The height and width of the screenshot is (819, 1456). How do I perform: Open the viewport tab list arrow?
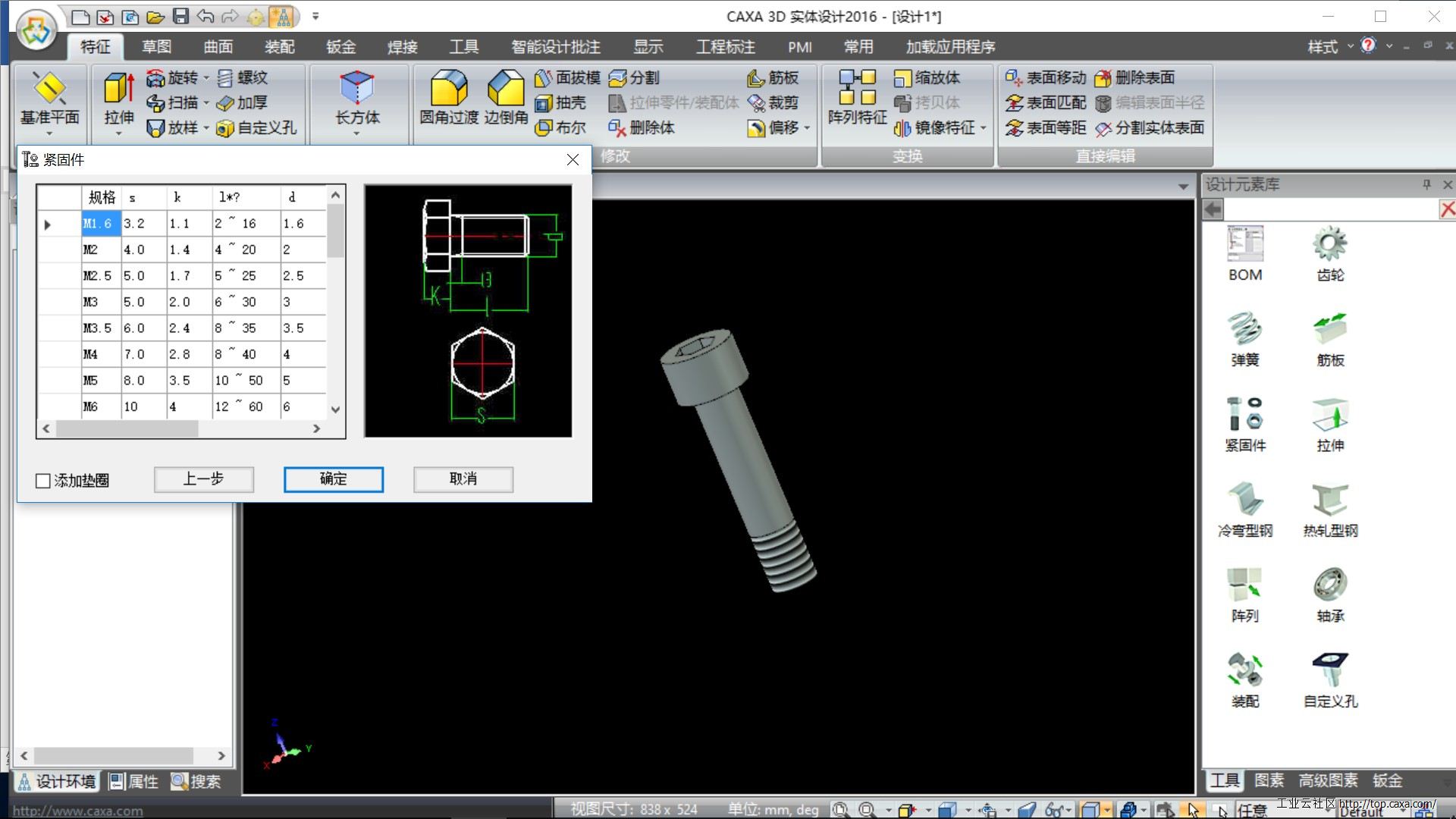[x=1183, y=187]
